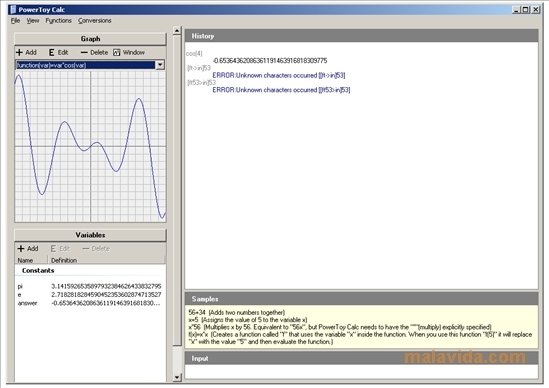The image size is (549, 388).
Task: Focus the Input text field
Action: coord(361,372)
